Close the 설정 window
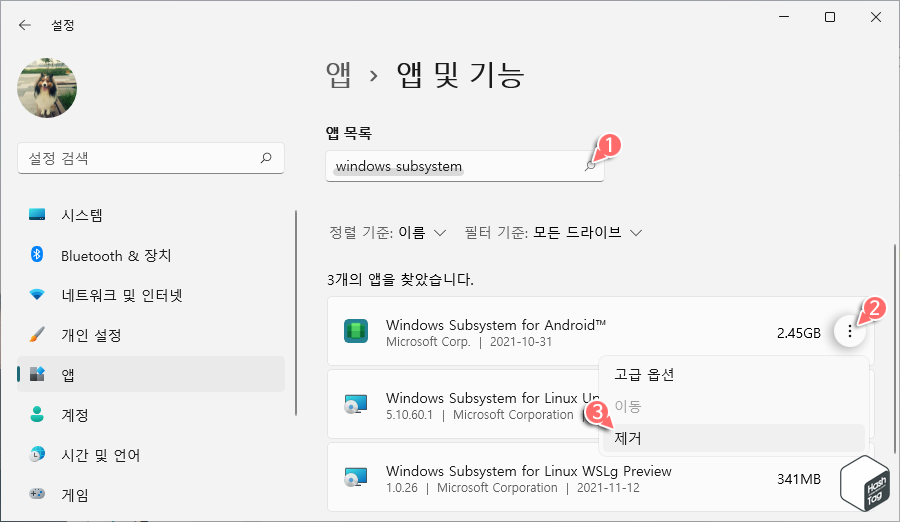900x522 pixels. [x=876, y=17]
